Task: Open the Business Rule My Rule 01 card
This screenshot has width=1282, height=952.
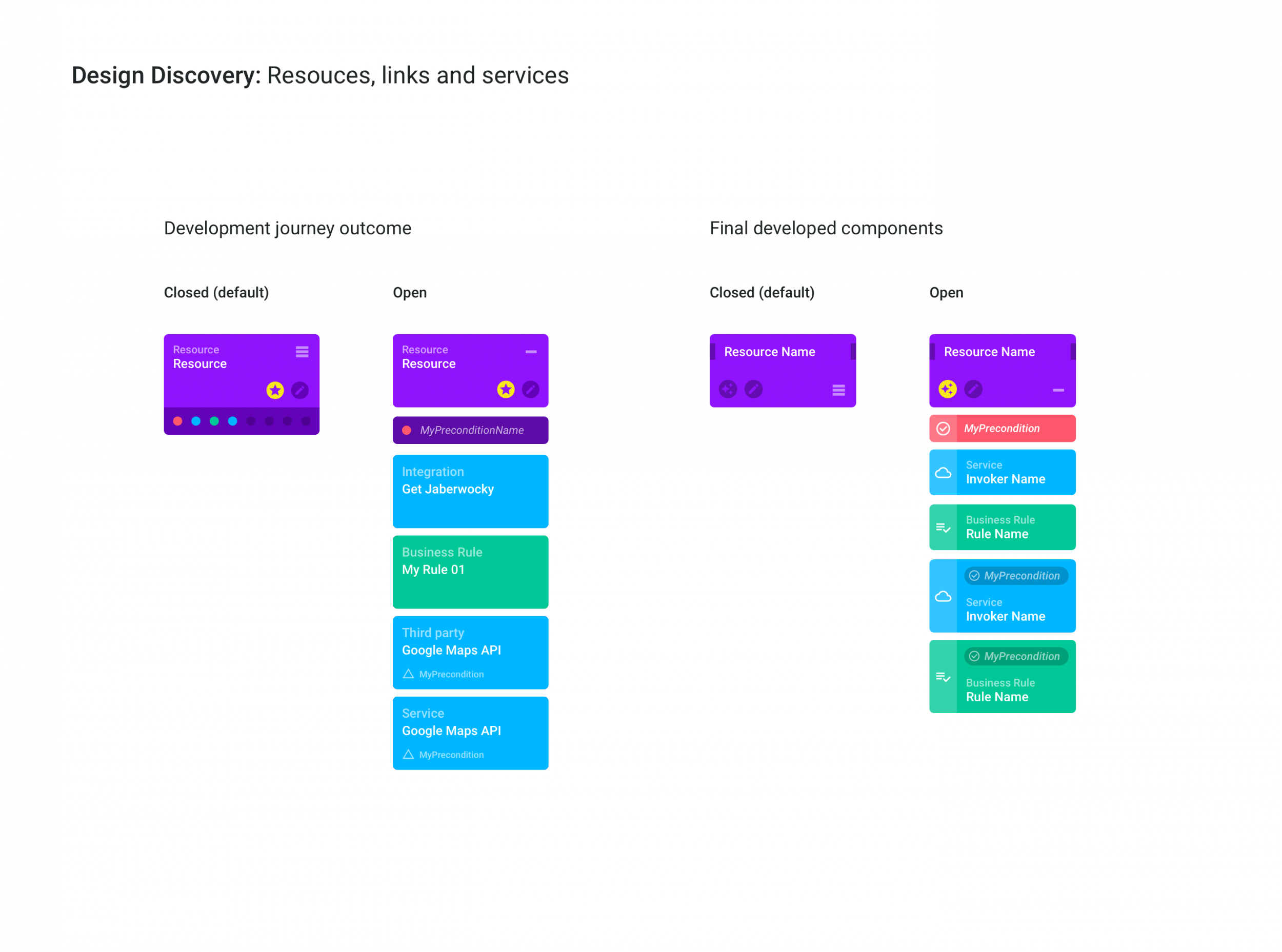Action: click(470, 572)
